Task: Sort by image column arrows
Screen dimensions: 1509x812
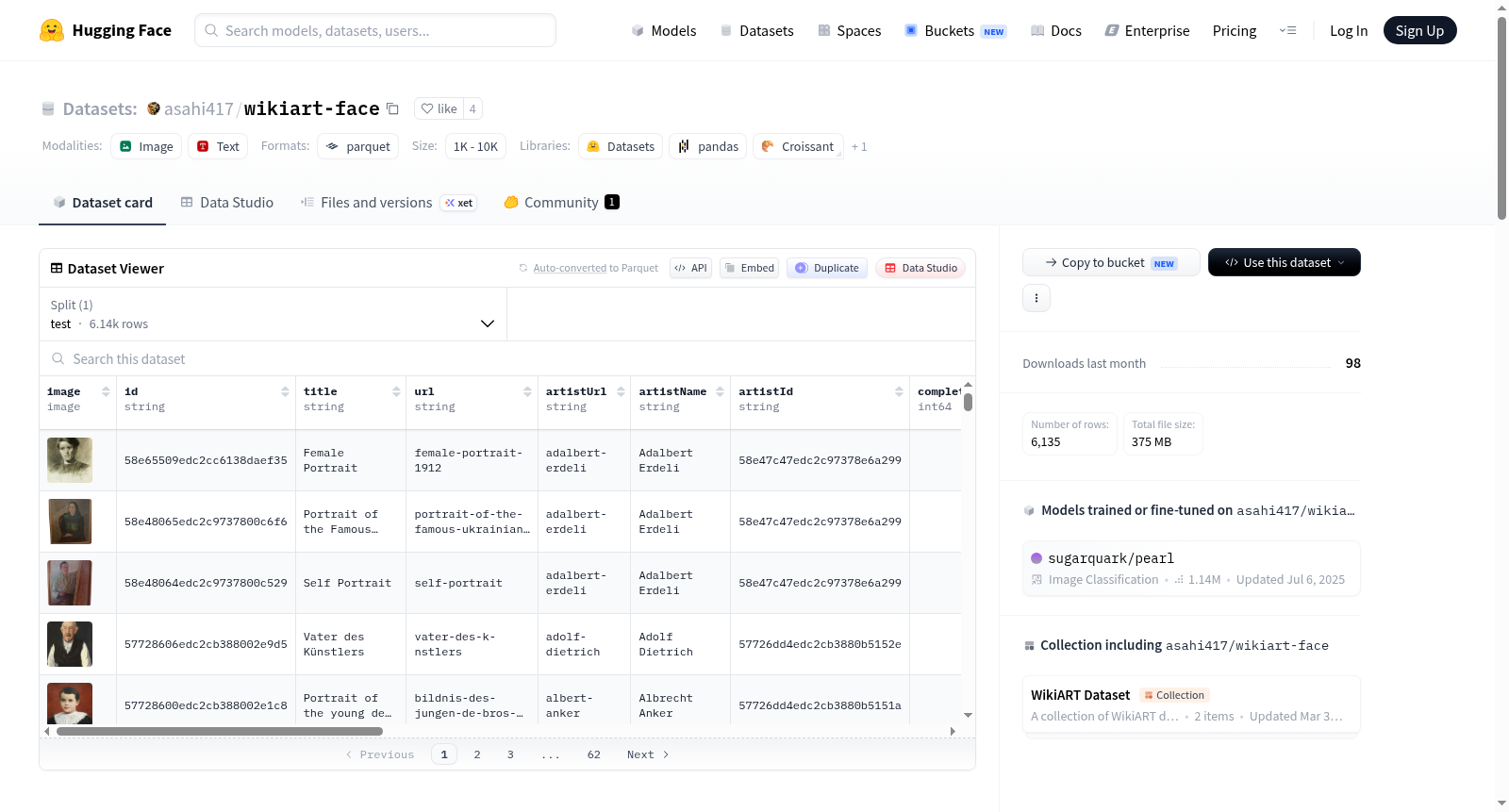Action: [106, 391]
